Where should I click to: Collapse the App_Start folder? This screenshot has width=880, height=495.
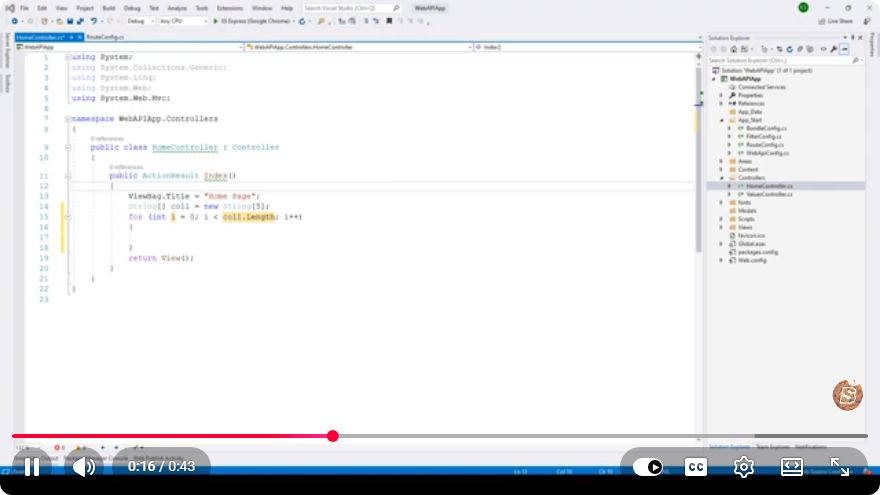click(x=721, y=120)
